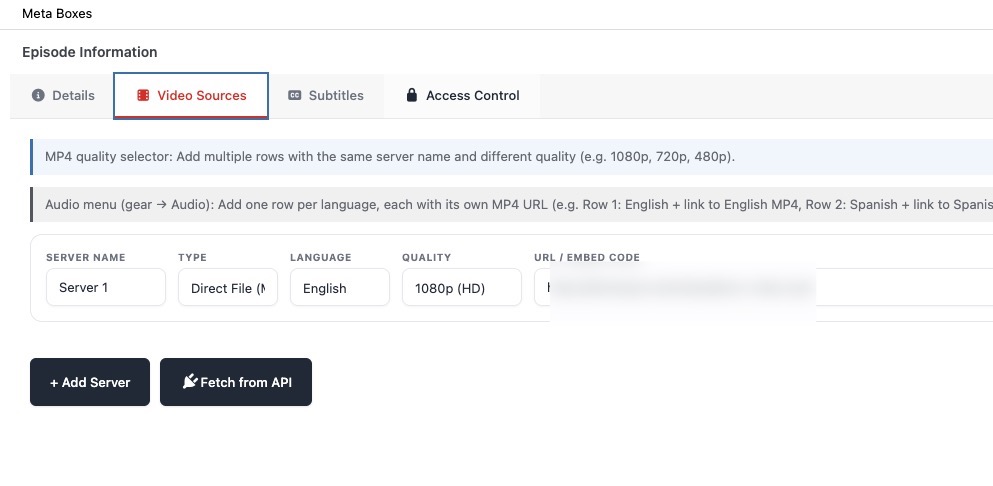Click the film strip icon on Video Sources

click(x=144, y=96)
